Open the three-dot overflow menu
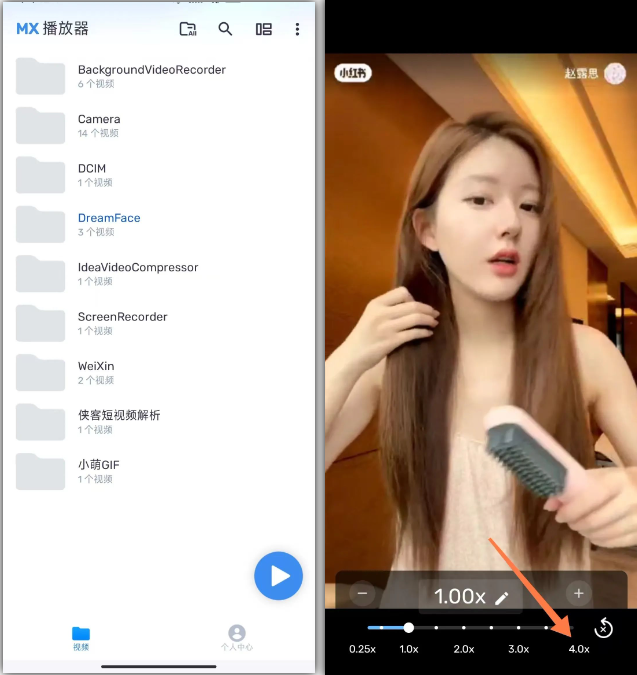Screen dimensions: 637x675 pyautogui.click(x=297, y=29)
